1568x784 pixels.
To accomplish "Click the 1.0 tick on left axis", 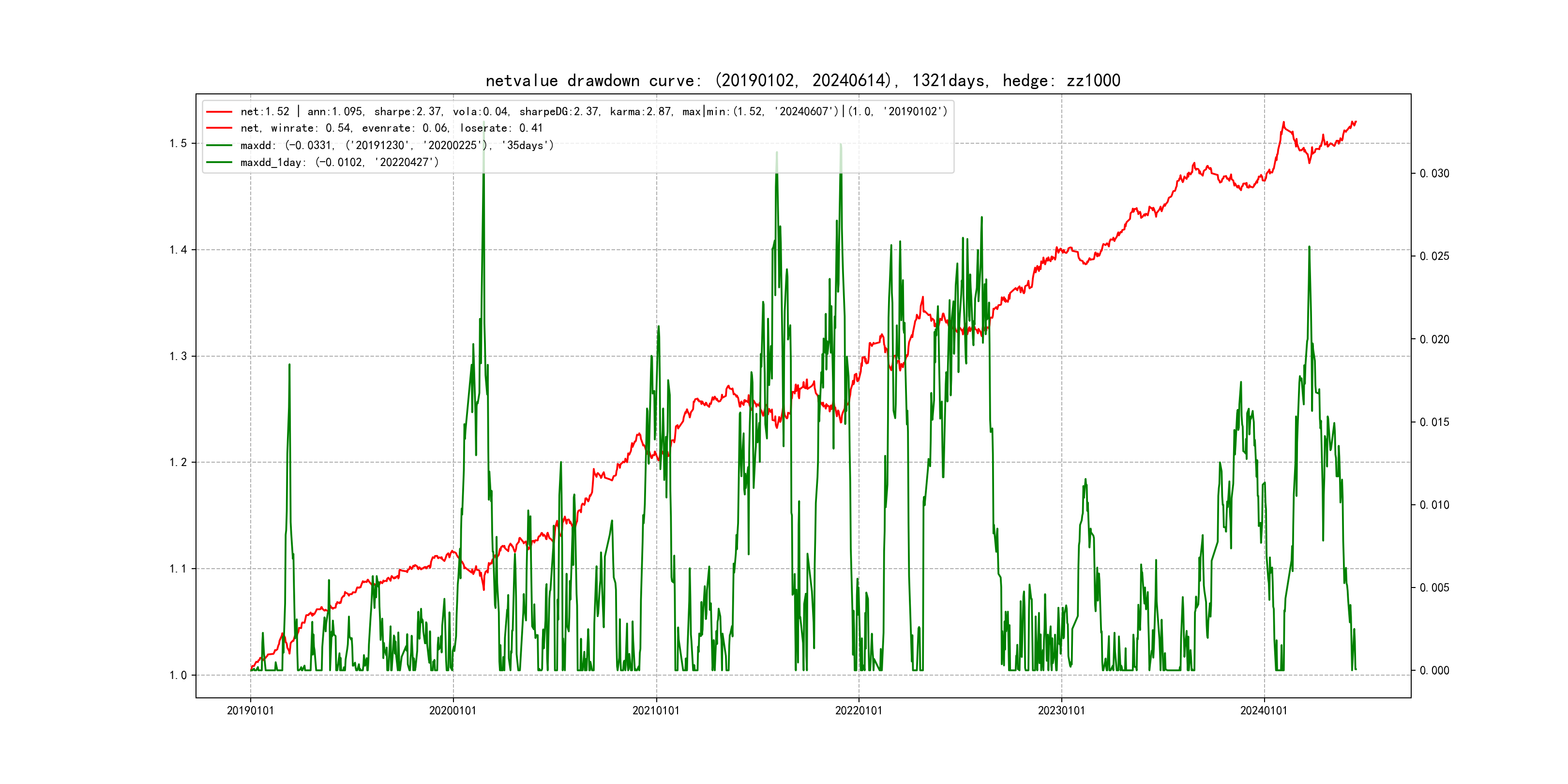I will 178,675.
